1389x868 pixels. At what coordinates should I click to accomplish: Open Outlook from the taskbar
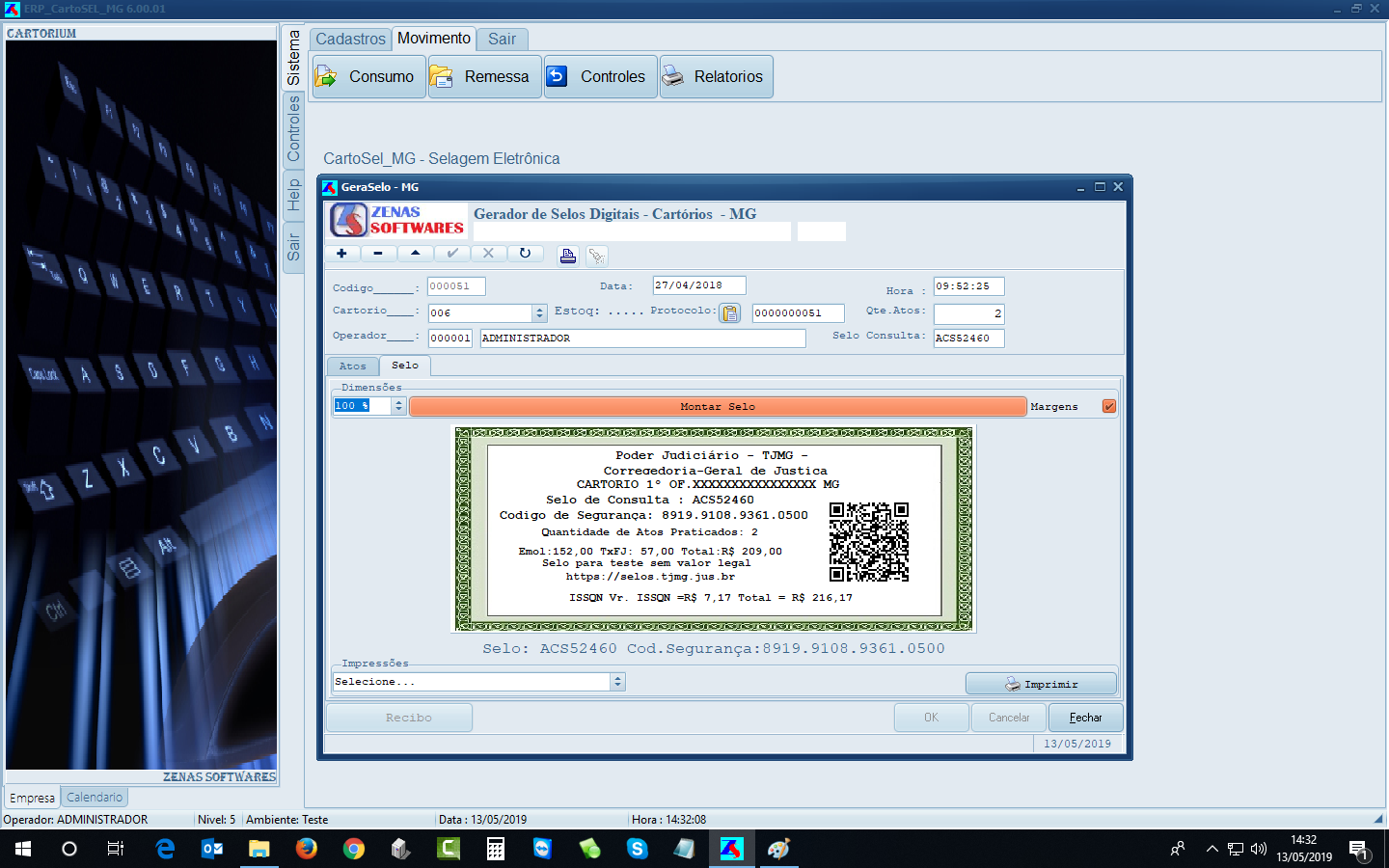point(212,849)
